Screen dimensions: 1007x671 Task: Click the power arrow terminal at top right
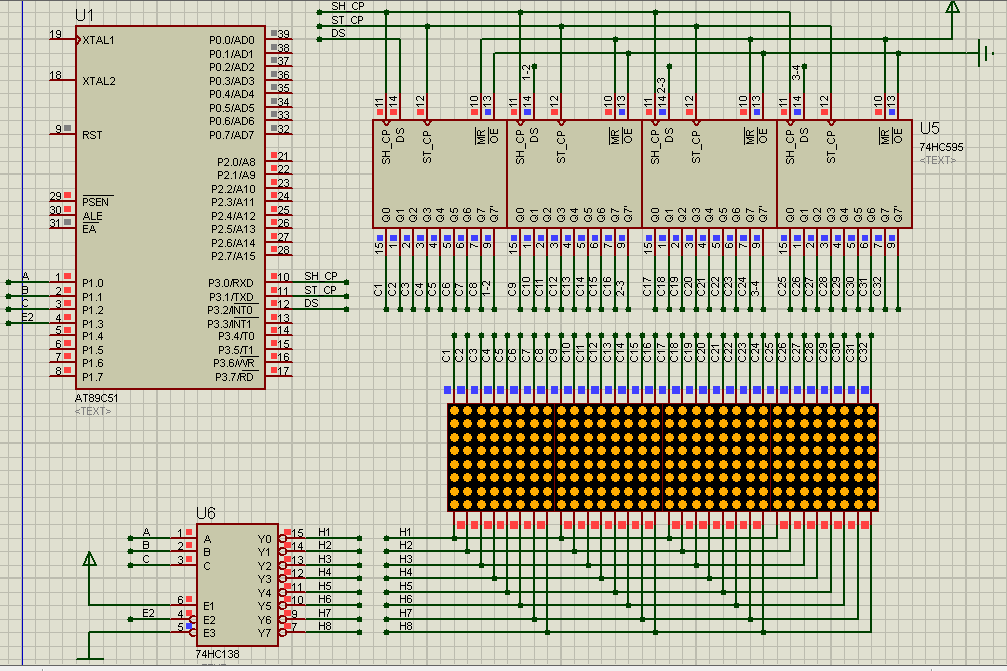tap(952, 9)
